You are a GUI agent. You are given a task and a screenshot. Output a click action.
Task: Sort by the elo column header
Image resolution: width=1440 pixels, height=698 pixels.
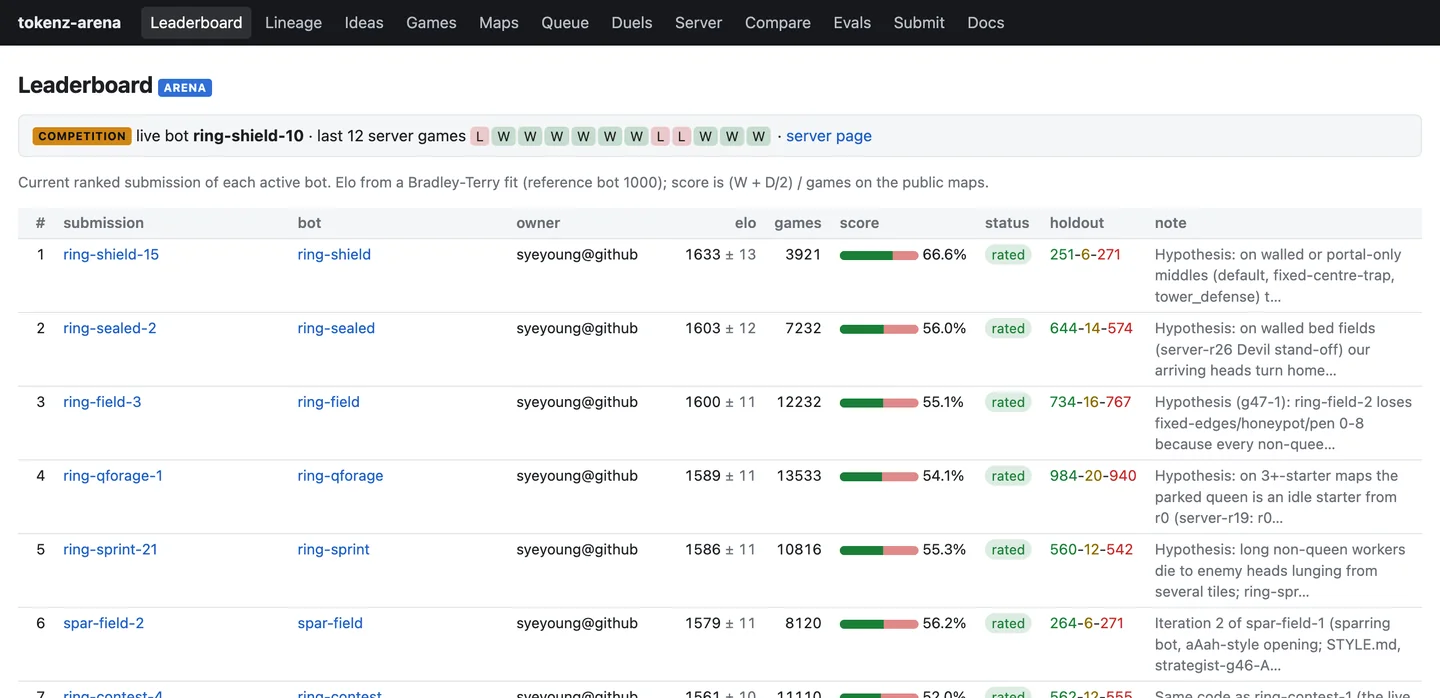pos(745,223)
